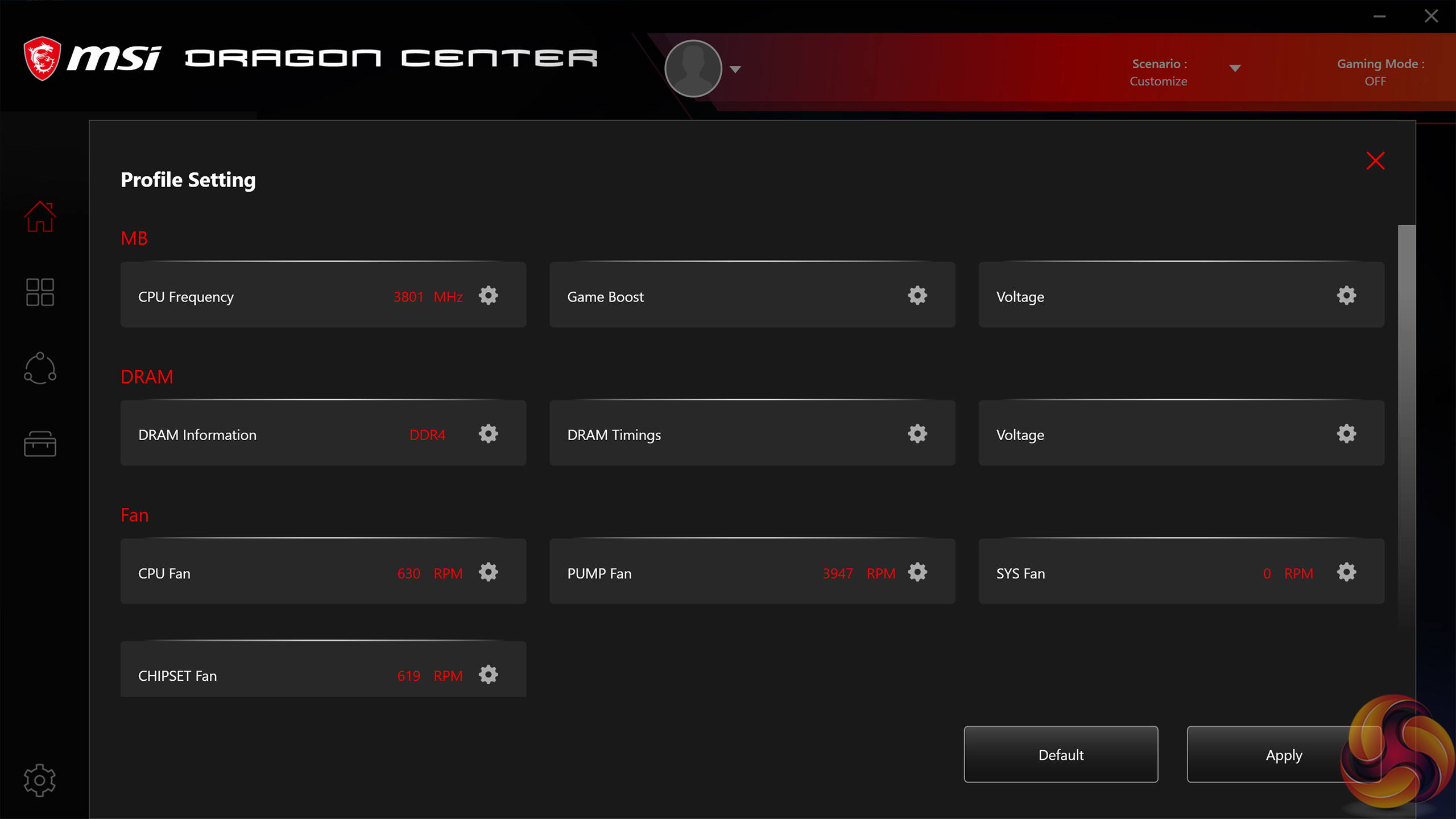
Task: Open DRAM Timings settings gear
Action: [917, 434]
